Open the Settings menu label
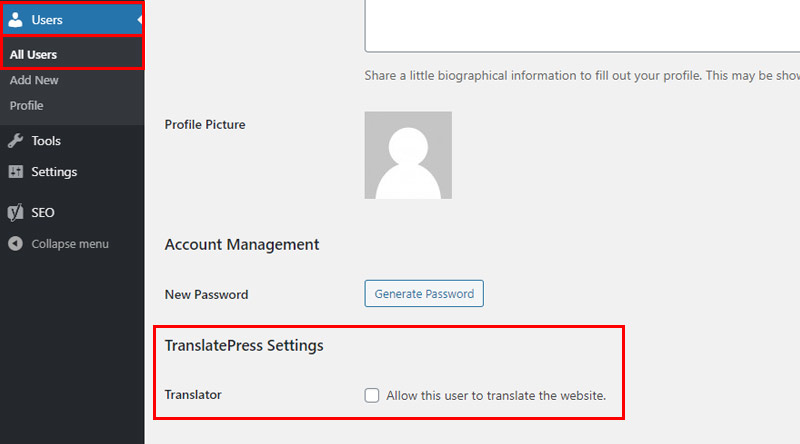The image size is (800, 444). [x=54, y=172]
